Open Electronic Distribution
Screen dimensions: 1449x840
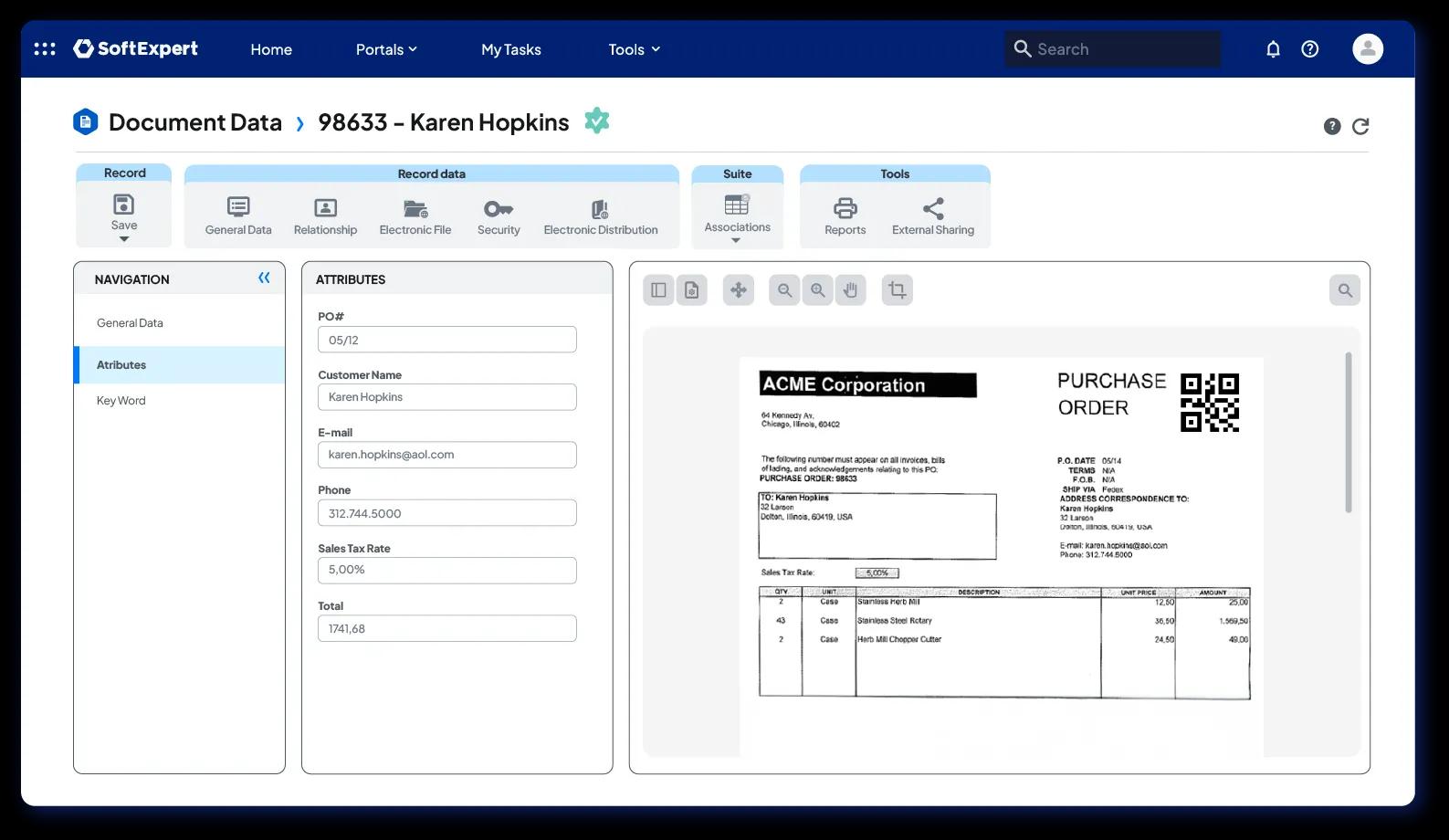coord(601,217)
